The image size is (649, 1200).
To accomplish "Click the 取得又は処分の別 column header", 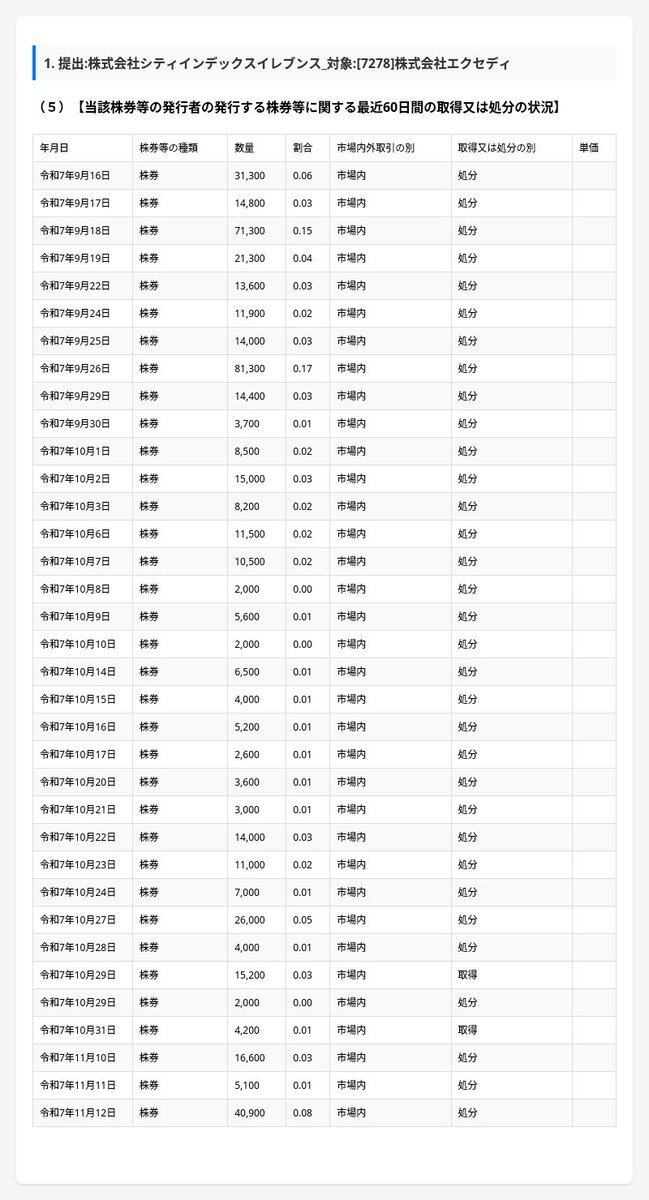I will [x=497, y=148].
